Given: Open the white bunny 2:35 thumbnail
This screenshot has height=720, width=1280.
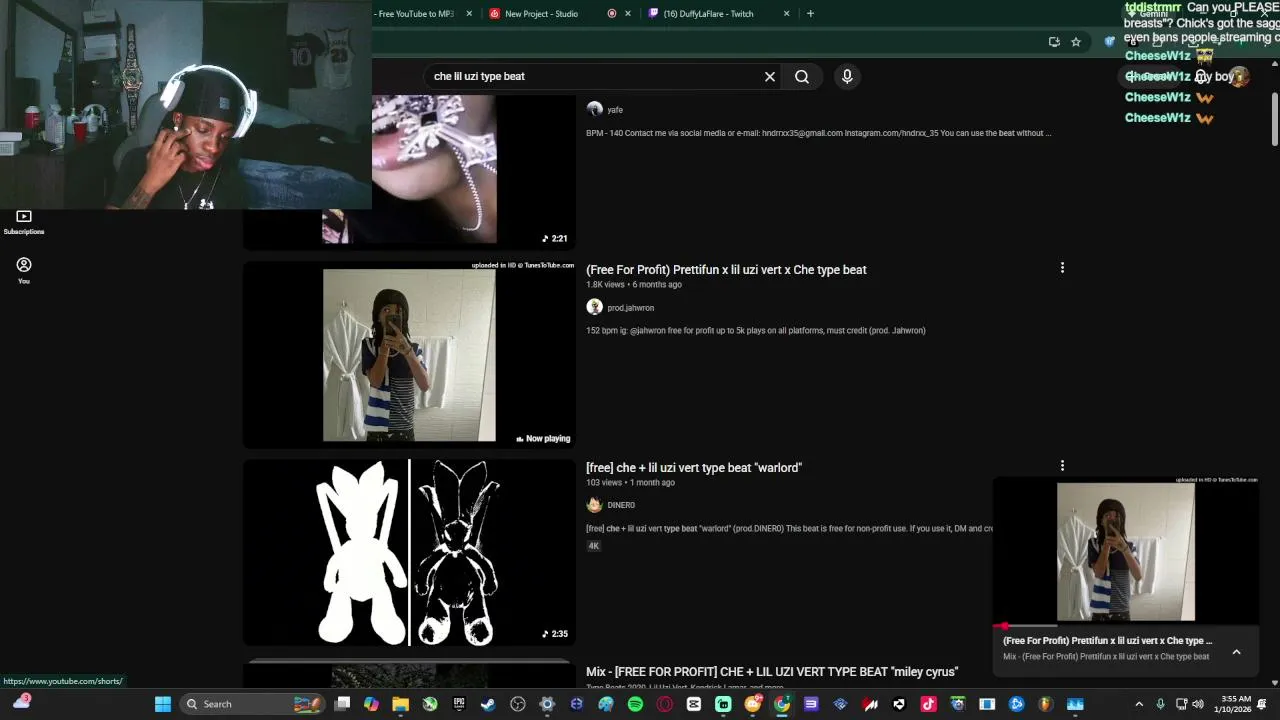Looking at the screenshot, I should click(409, 552).
